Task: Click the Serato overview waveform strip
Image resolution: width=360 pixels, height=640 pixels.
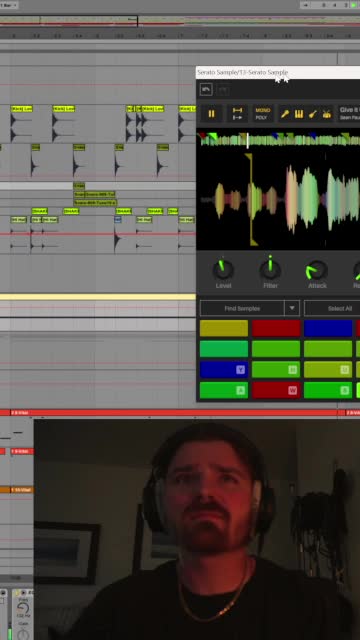Action: (x=280, y=140)
